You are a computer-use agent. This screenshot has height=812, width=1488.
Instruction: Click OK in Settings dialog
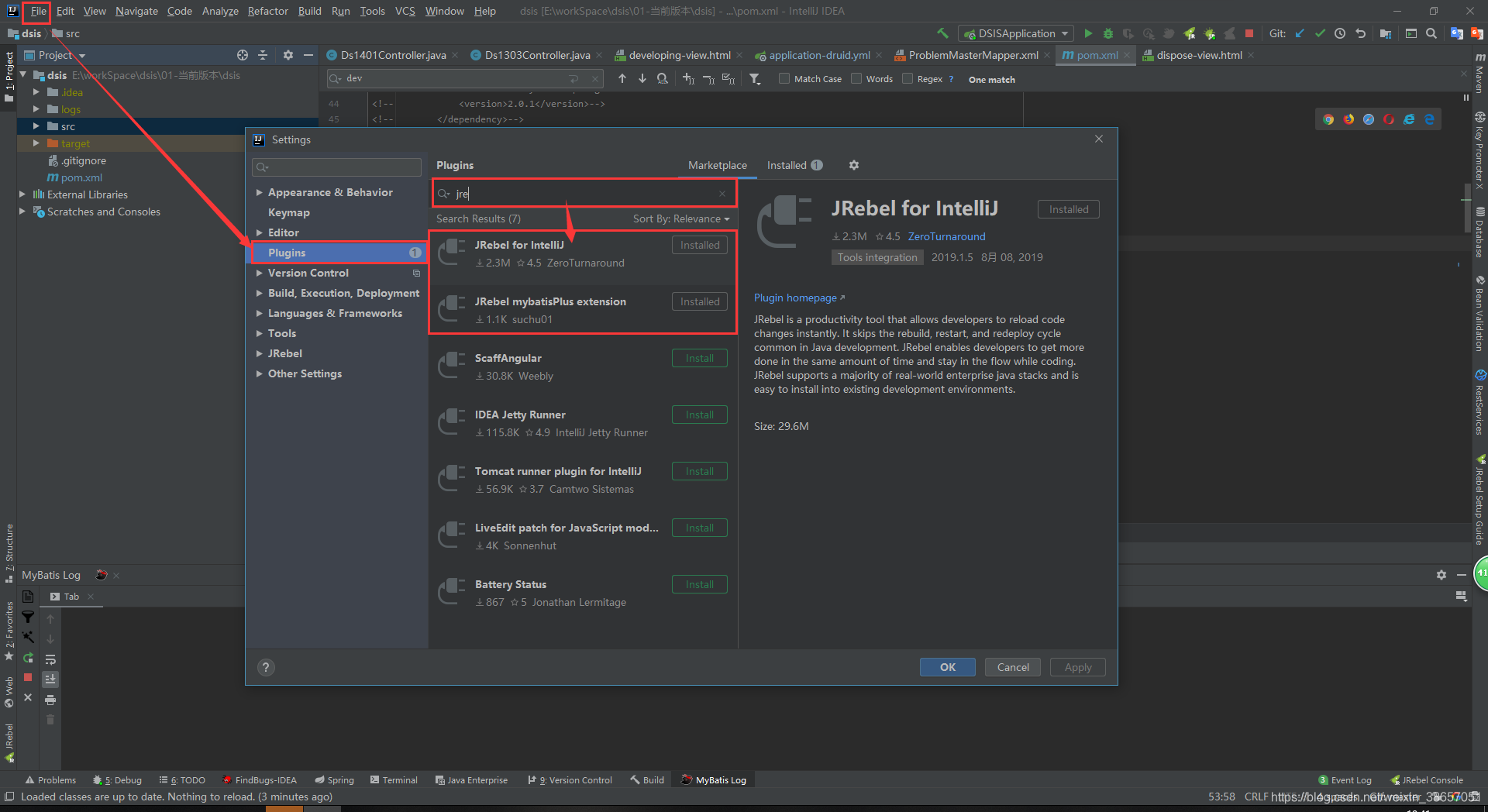(947, 667)
